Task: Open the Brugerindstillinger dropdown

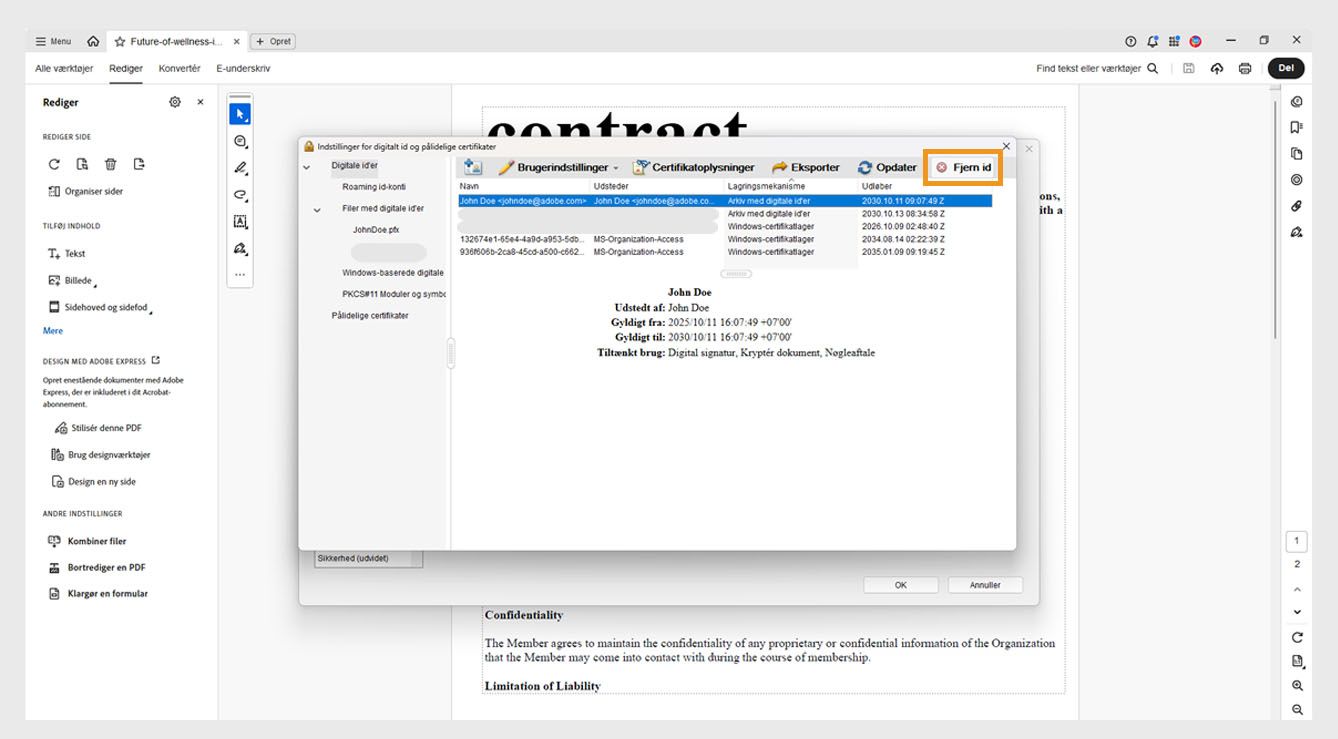Action: coord(559,167)
